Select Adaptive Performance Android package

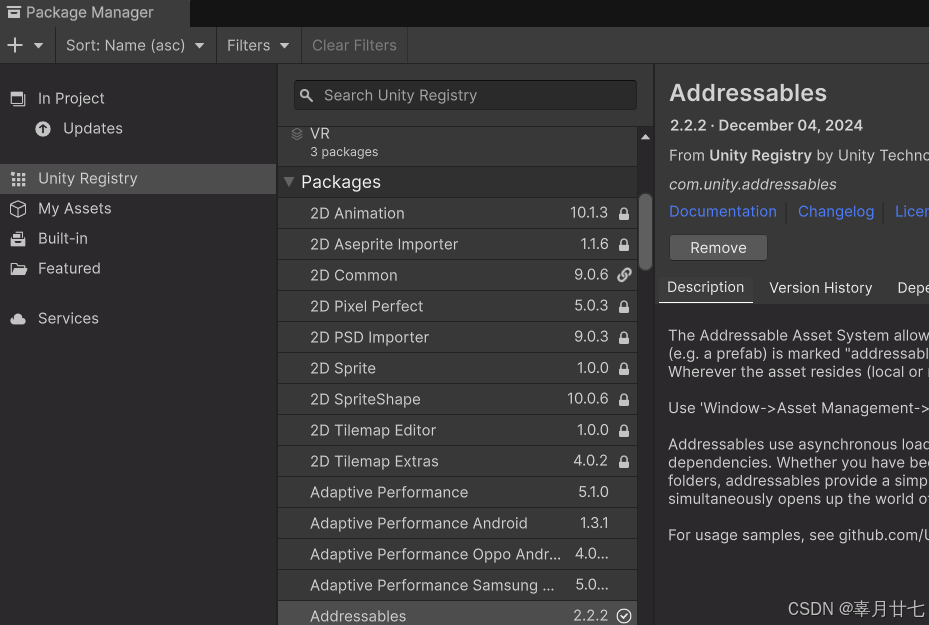click(x=457, y=523)
